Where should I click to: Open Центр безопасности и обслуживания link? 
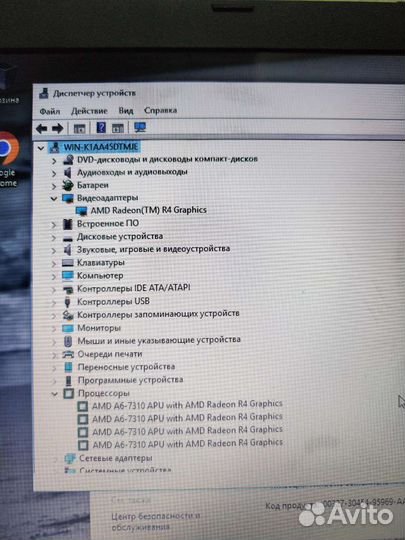pyautogui.click(x=155, y=521)
